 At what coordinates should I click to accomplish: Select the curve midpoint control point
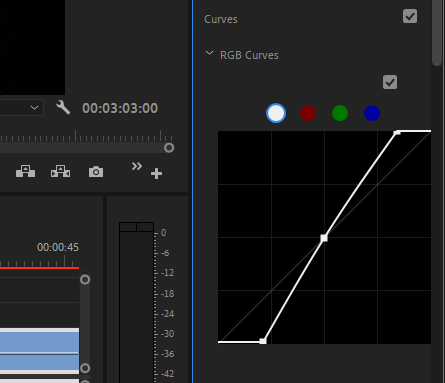point(324,238)
